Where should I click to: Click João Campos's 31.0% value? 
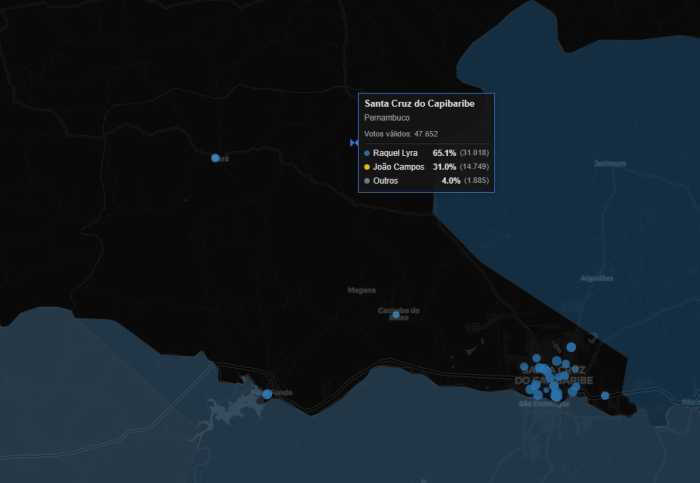click(444, 167)
